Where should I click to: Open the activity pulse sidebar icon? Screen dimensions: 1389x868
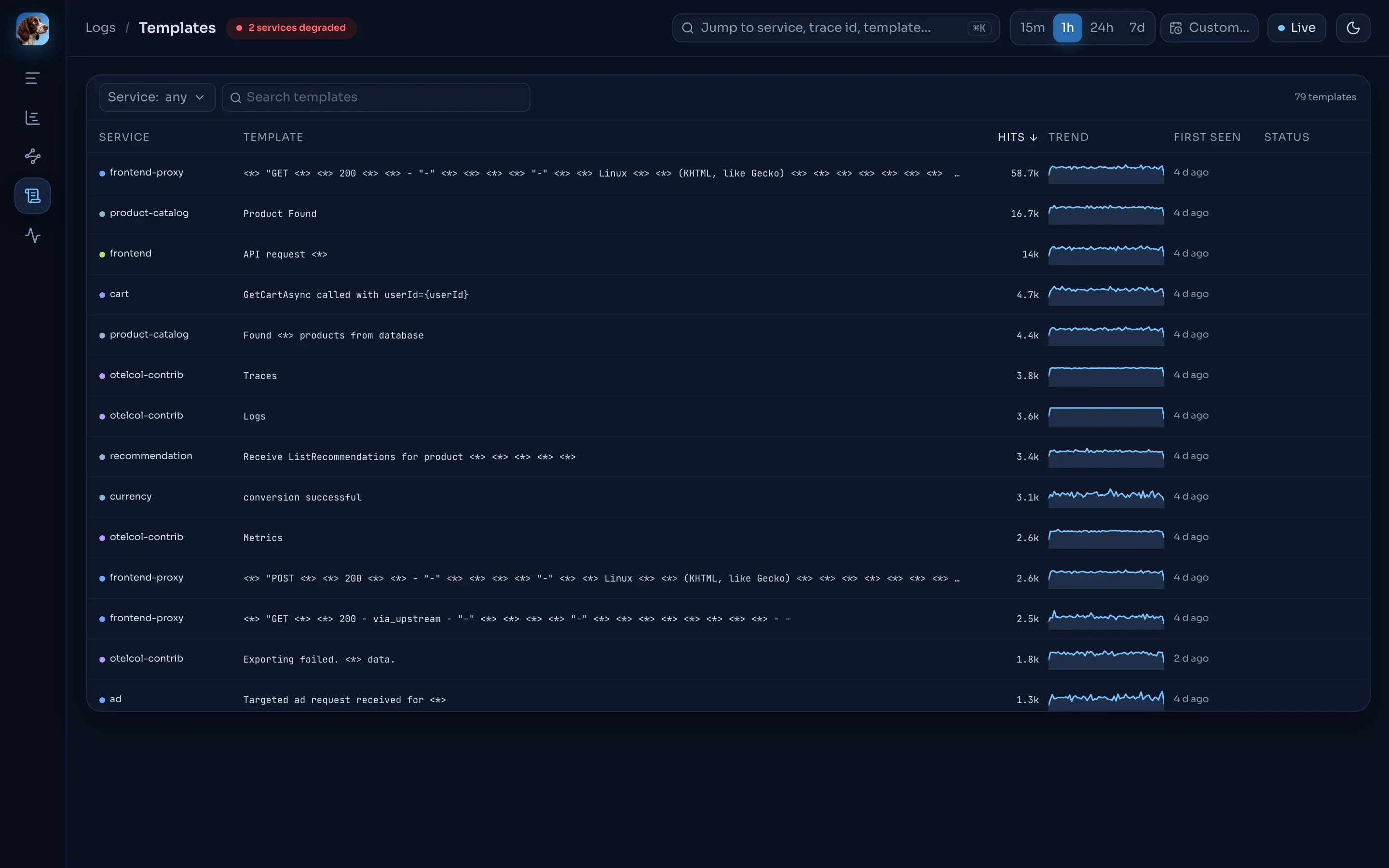(33, 235)
